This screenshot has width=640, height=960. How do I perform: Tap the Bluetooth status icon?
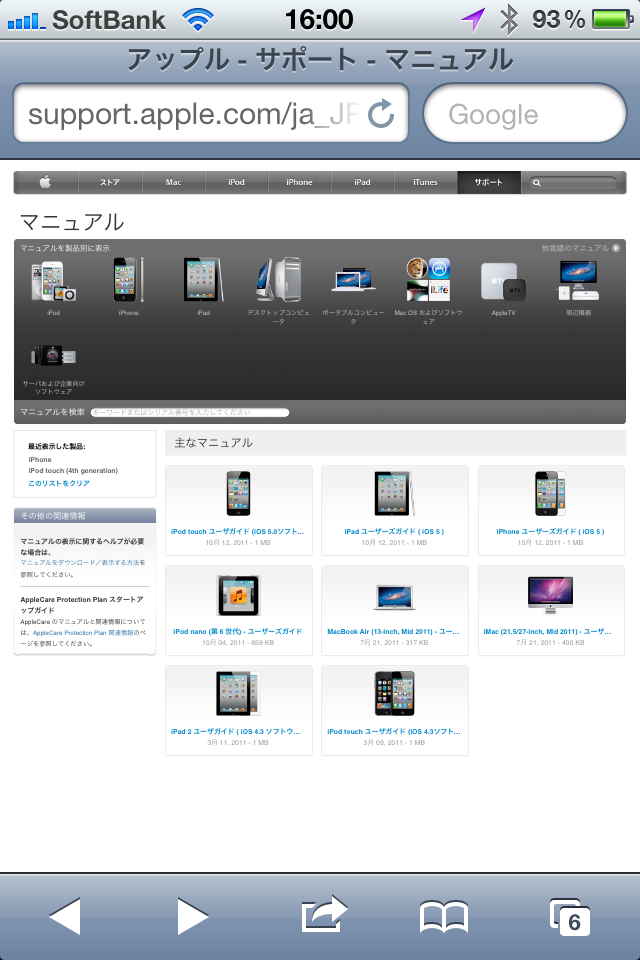click(509, 20)
